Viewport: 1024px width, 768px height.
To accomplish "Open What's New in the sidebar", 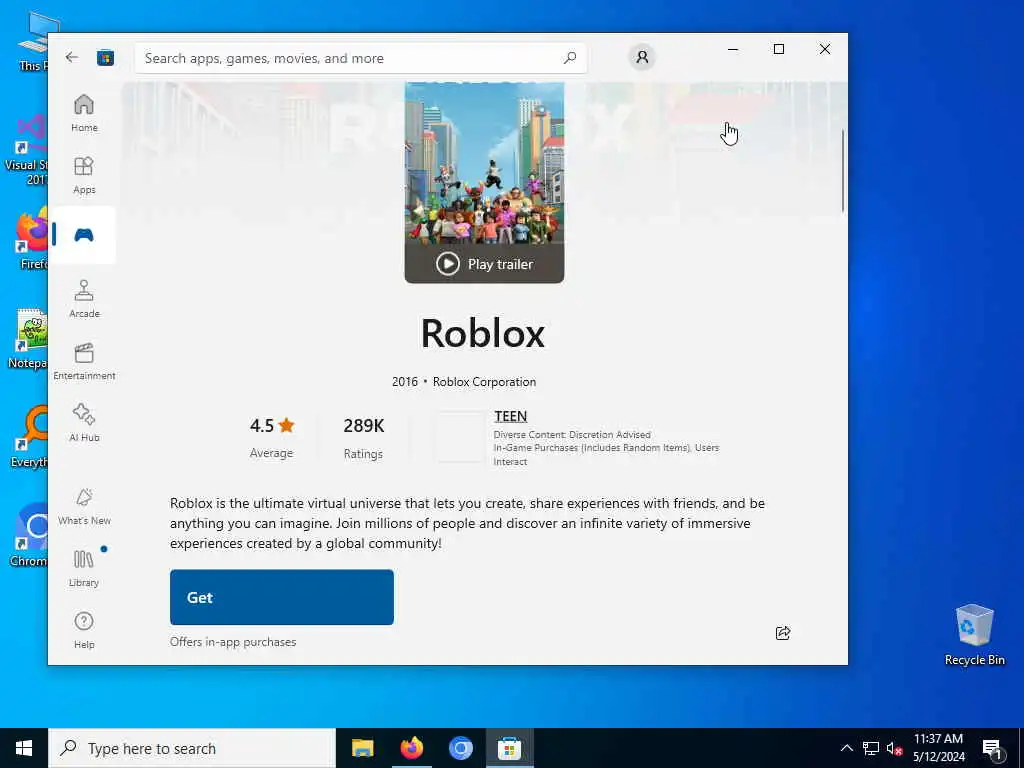I will tap(84, 506).
